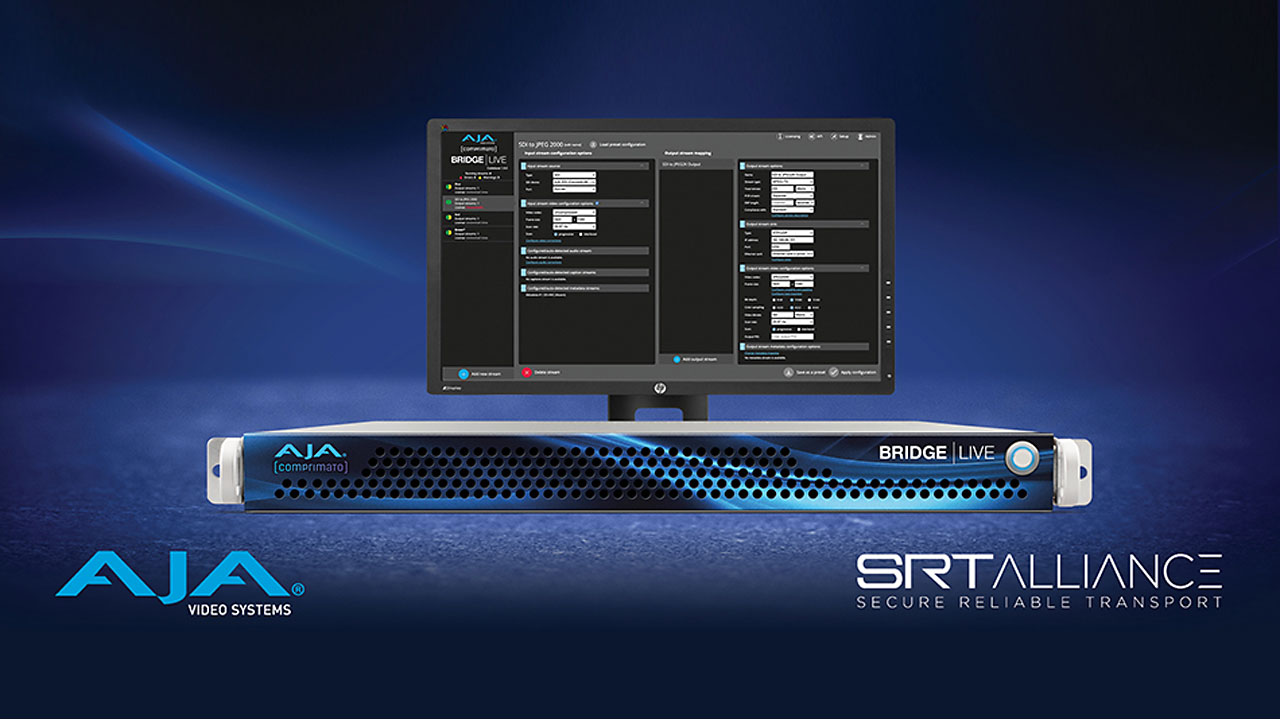
Task: Open the output stream sink Type dropdown
Action: pyautogui.click(x=793, y=233)
